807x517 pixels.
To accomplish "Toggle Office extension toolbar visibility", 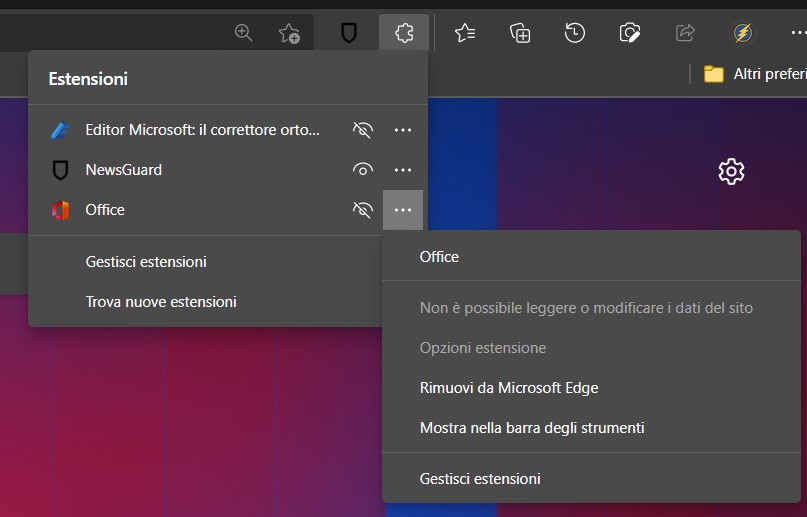I will coord(362,210).
